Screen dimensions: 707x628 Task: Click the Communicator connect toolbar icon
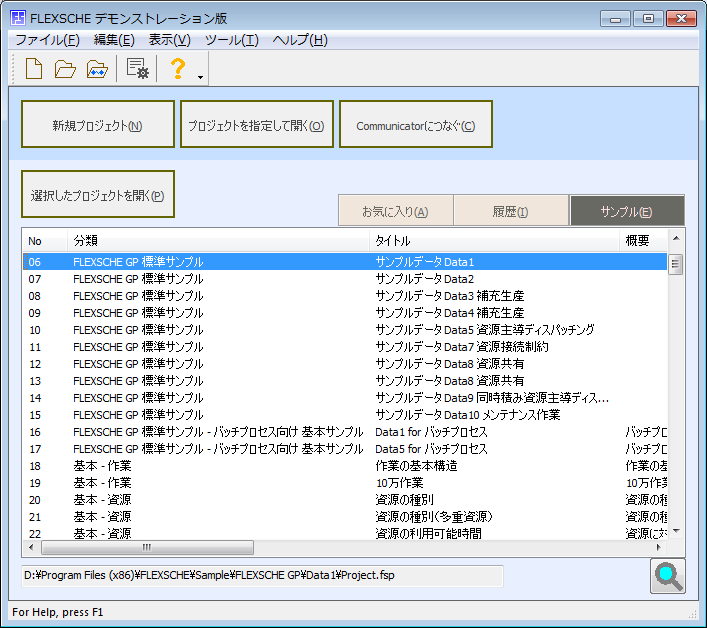pyautogui.click(x=97, y=69)
